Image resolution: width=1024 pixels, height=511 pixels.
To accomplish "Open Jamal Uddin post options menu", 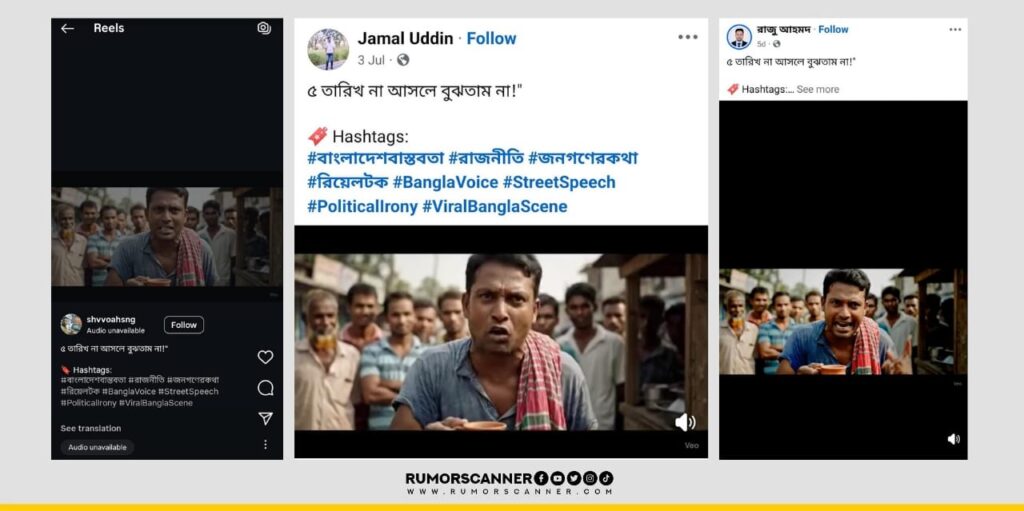I will (x=688, y=37).
